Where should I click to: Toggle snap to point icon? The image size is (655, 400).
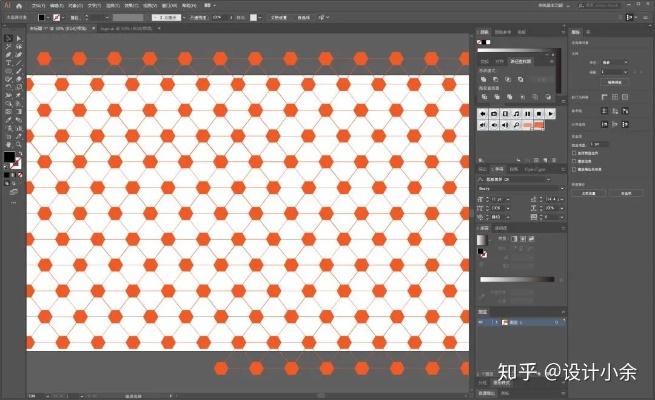[604, 124]
